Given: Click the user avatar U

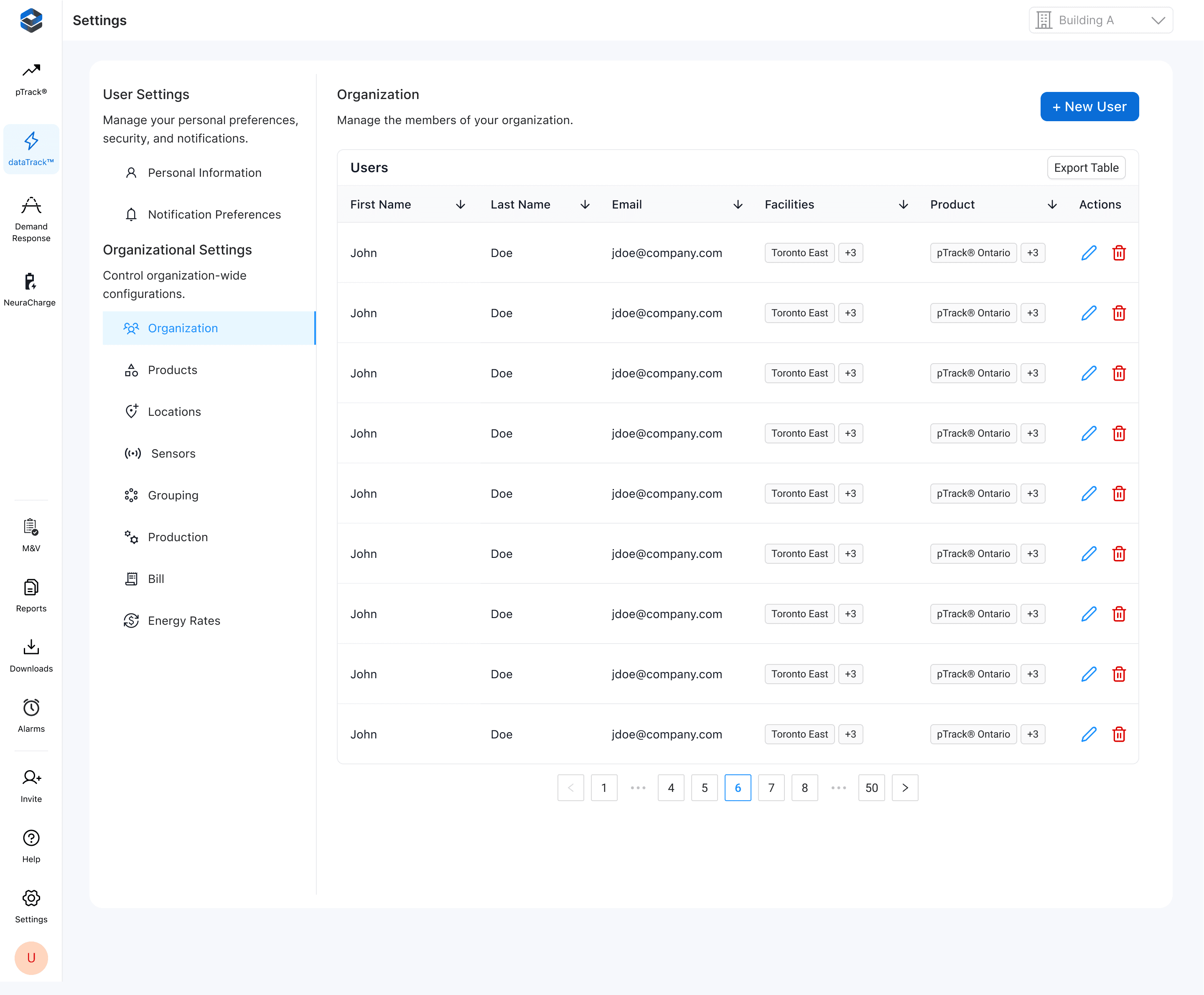Looking at the screenshot, I should point(31,958).
